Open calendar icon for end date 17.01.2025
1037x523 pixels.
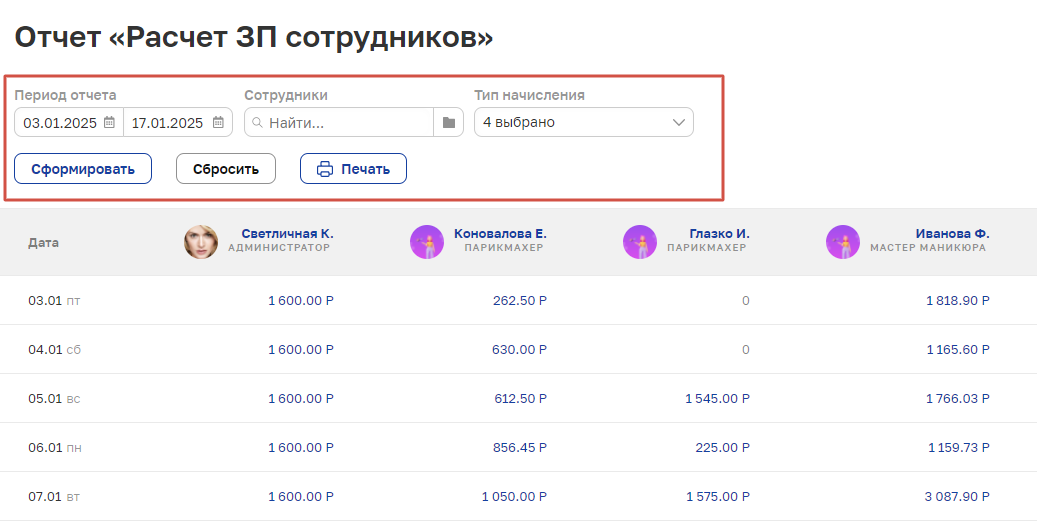pyautogui.click(x=218, y=122)
